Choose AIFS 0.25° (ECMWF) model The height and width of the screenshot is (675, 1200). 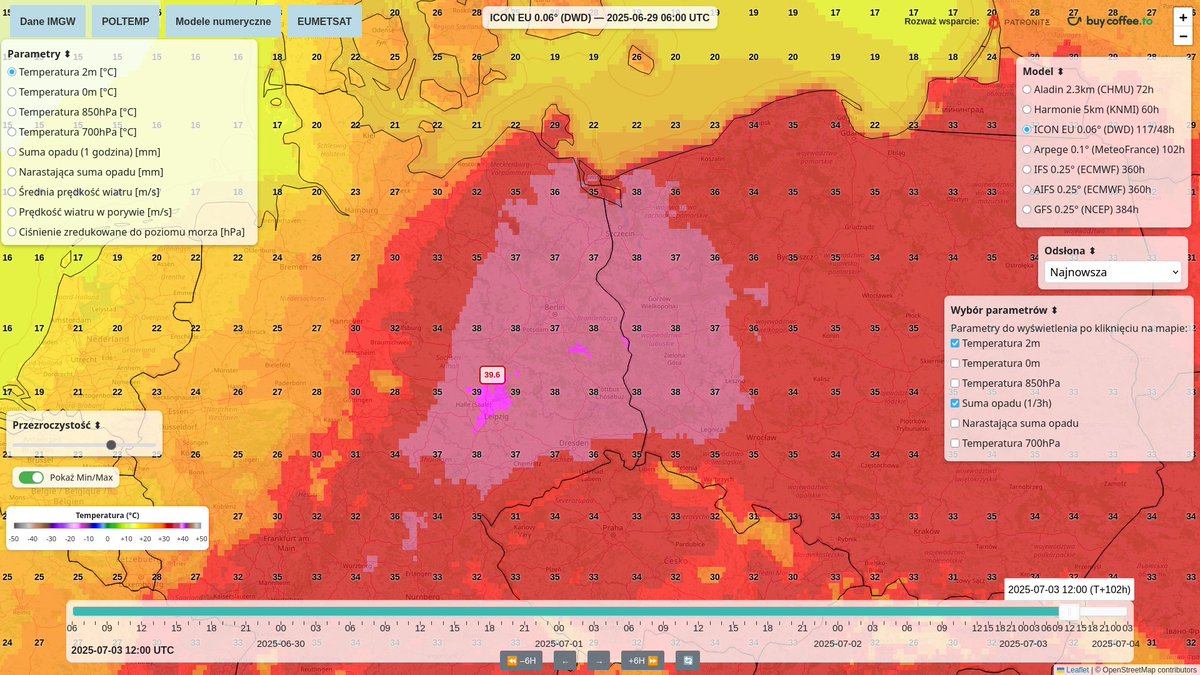1027,190
